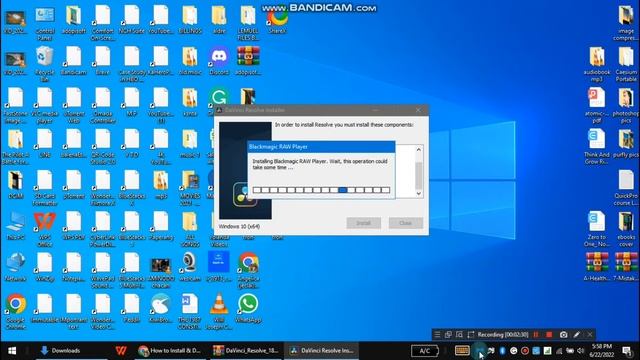The height and width of the screenshot is (360, 640).
Task: Open the Control Panel desktop icon
Action: click(x=44, y=23)
